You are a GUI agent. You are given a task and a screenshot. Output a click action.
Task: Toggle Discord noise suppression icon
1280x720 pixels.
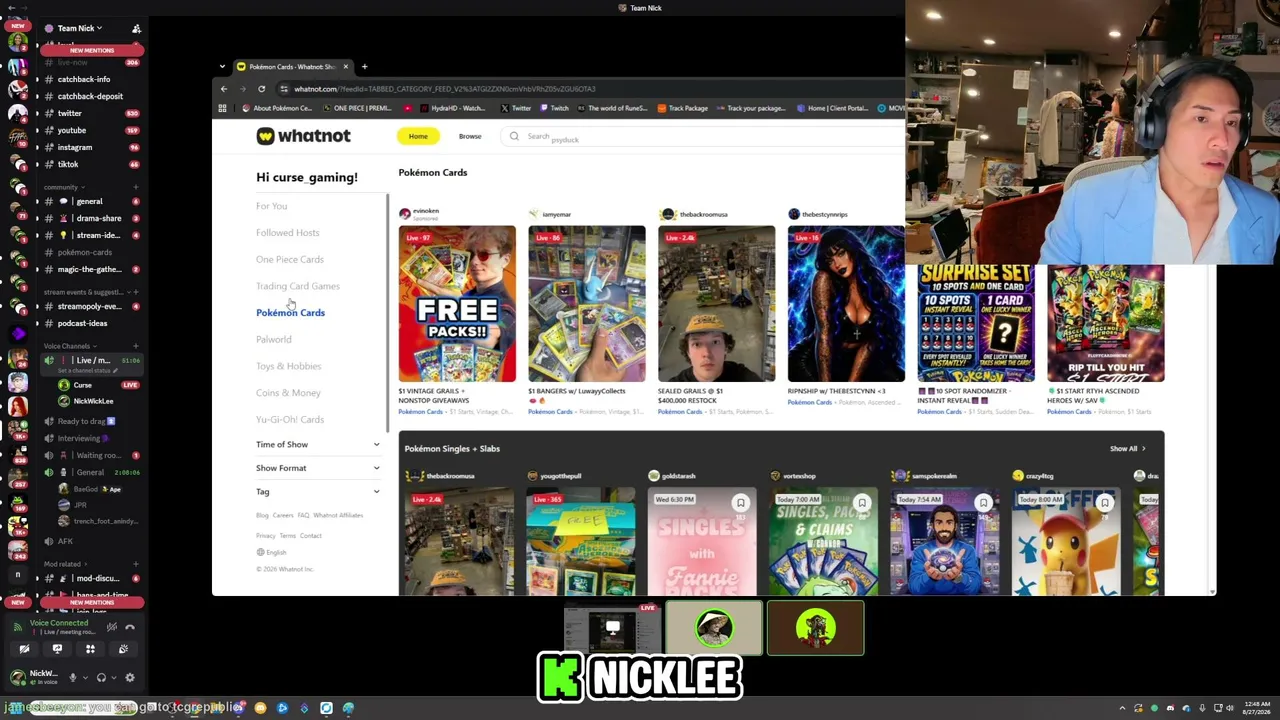click(111, 627)
